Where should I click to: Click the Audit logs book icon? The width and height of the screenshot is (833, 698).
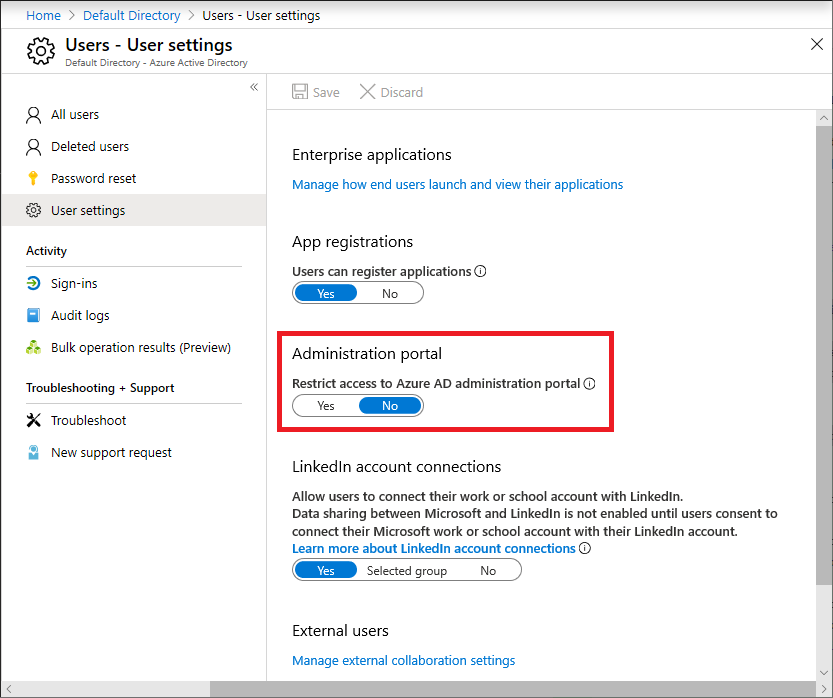(33, 316)
